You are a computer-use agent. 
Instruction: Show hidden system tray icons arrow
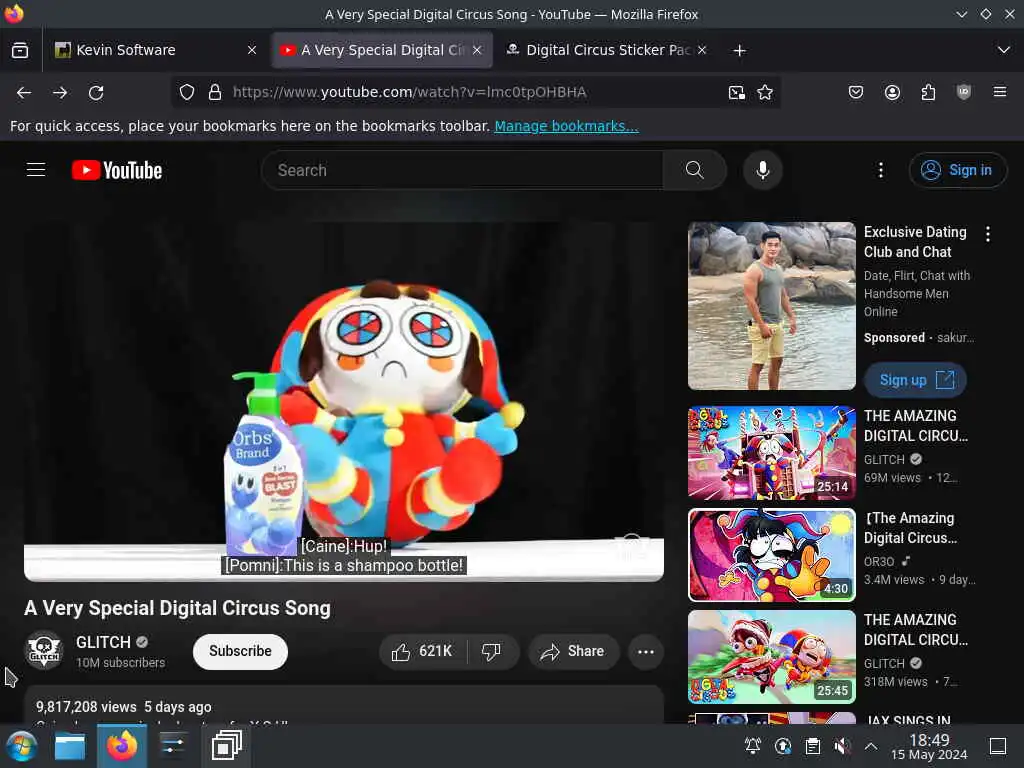(x=871, y=746)
